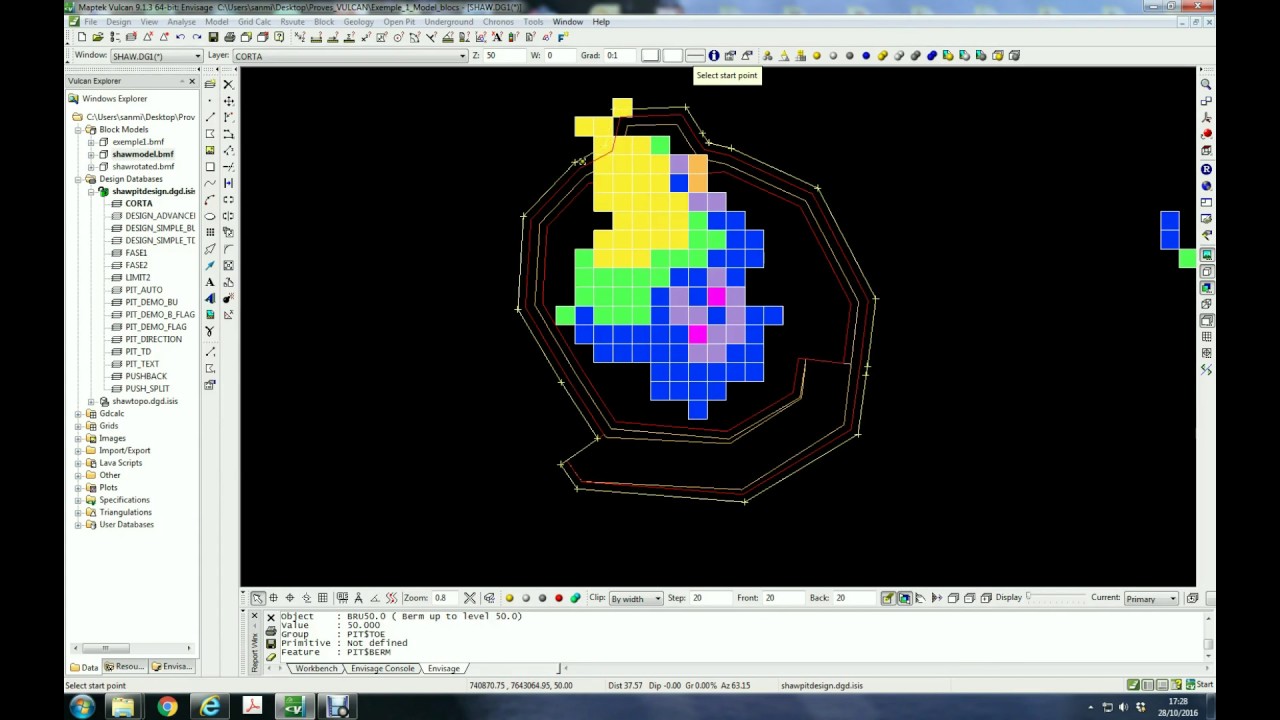This screenshot has width=1280, height=720.
Task: Expand the Block Models tree node
Action: 78,130
